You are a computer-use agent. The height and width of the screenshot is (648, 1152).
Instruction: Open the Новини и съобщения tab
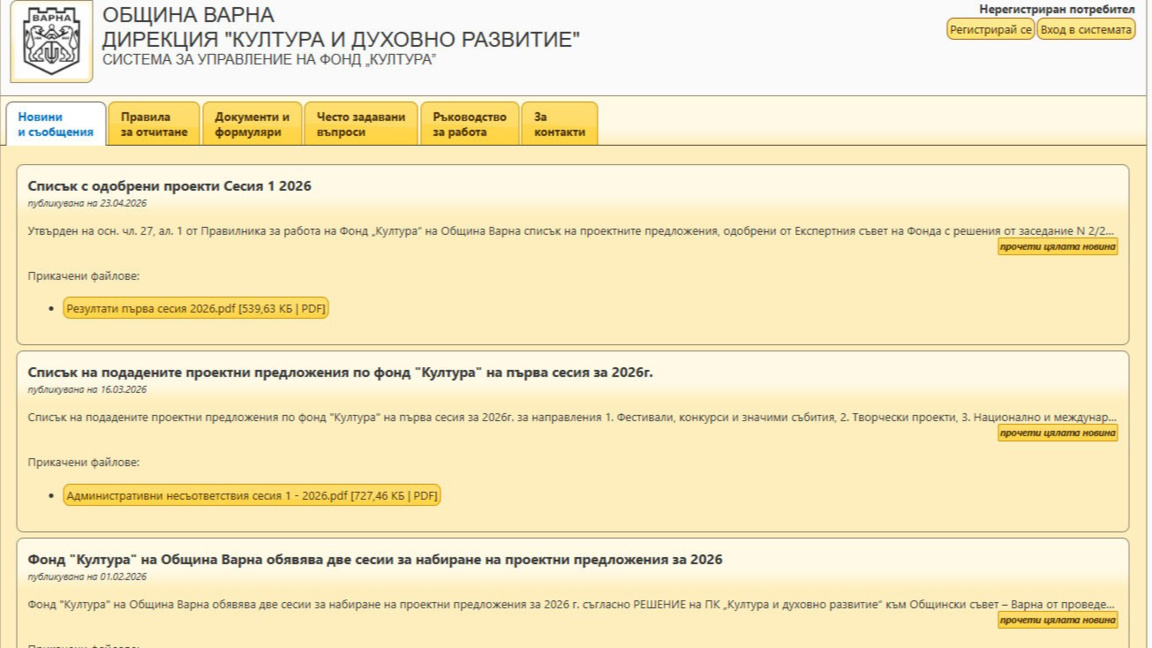click(x=56, y=124)
